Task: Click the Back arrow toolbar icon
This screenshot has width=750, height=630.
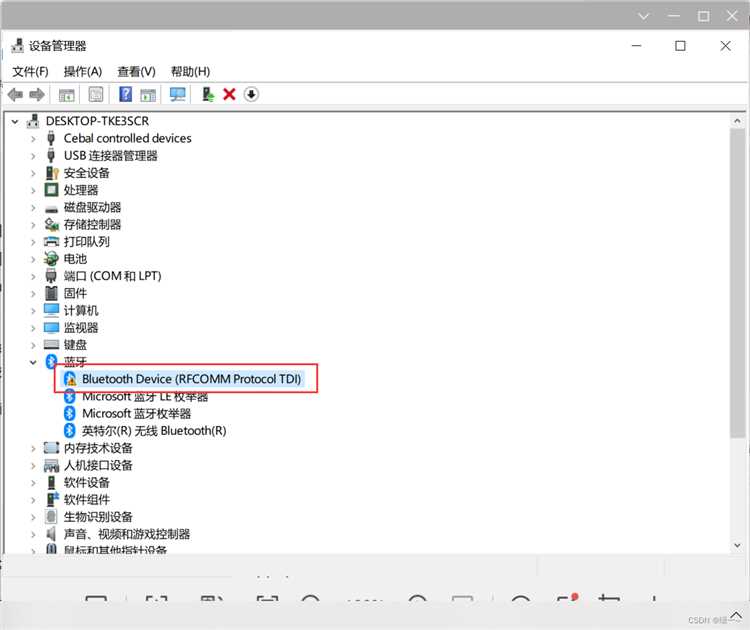Action: (x=15, y=95)
